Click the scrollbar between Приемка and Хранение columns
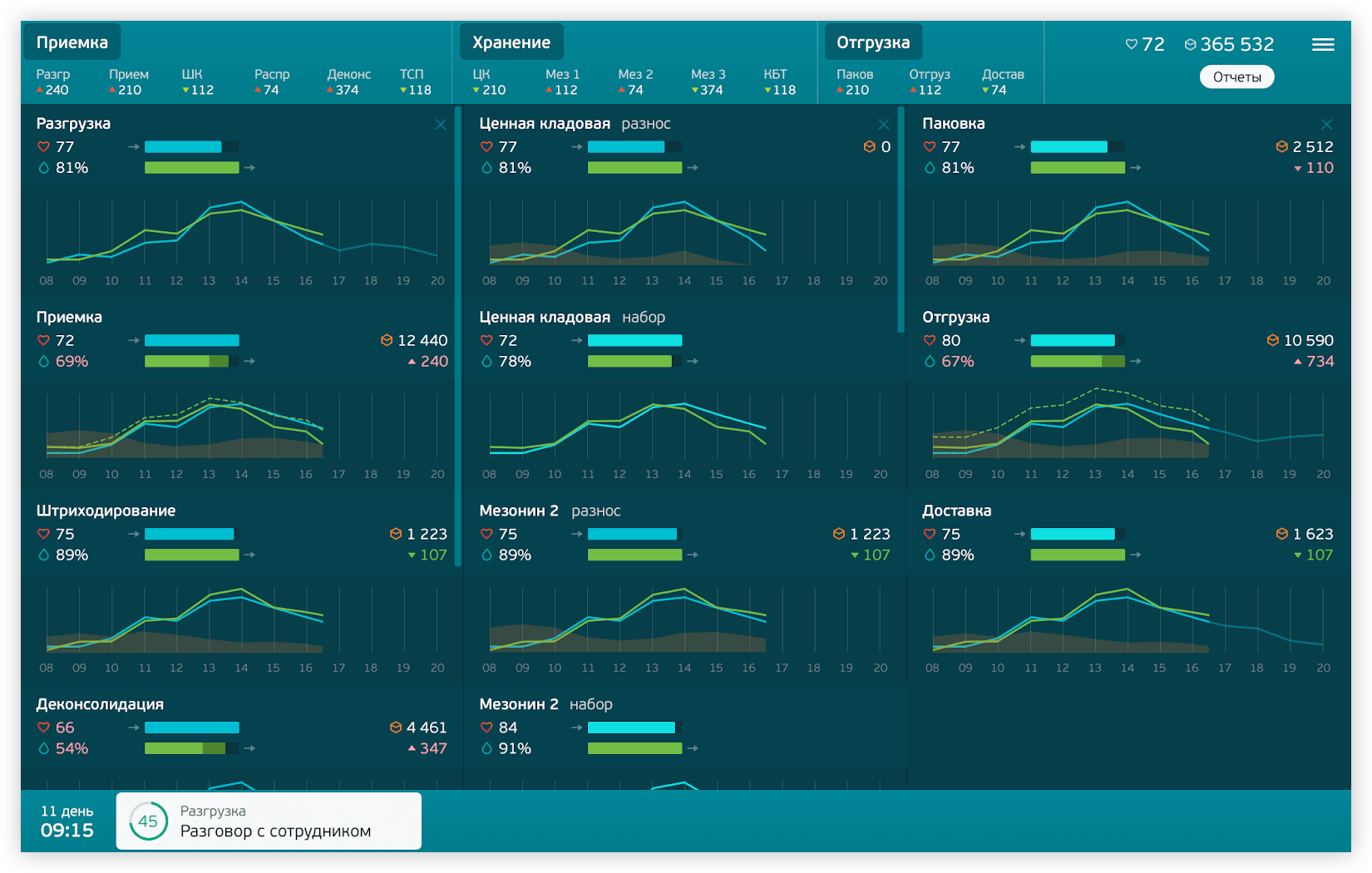Screen dimensions: 1372x873 [458, 337]
